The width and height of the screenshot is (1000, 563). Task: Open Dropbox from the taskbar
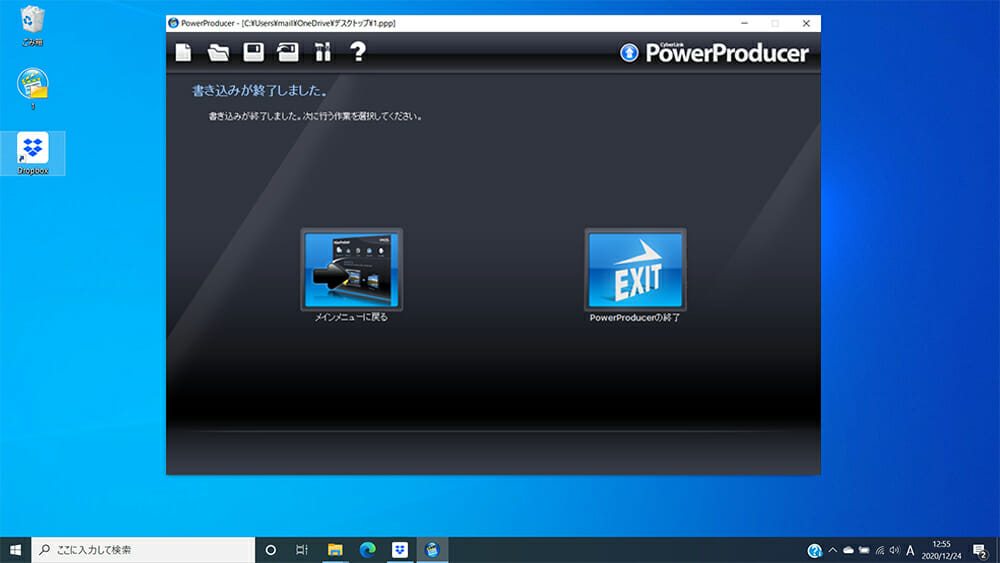[x=400, y=550]
